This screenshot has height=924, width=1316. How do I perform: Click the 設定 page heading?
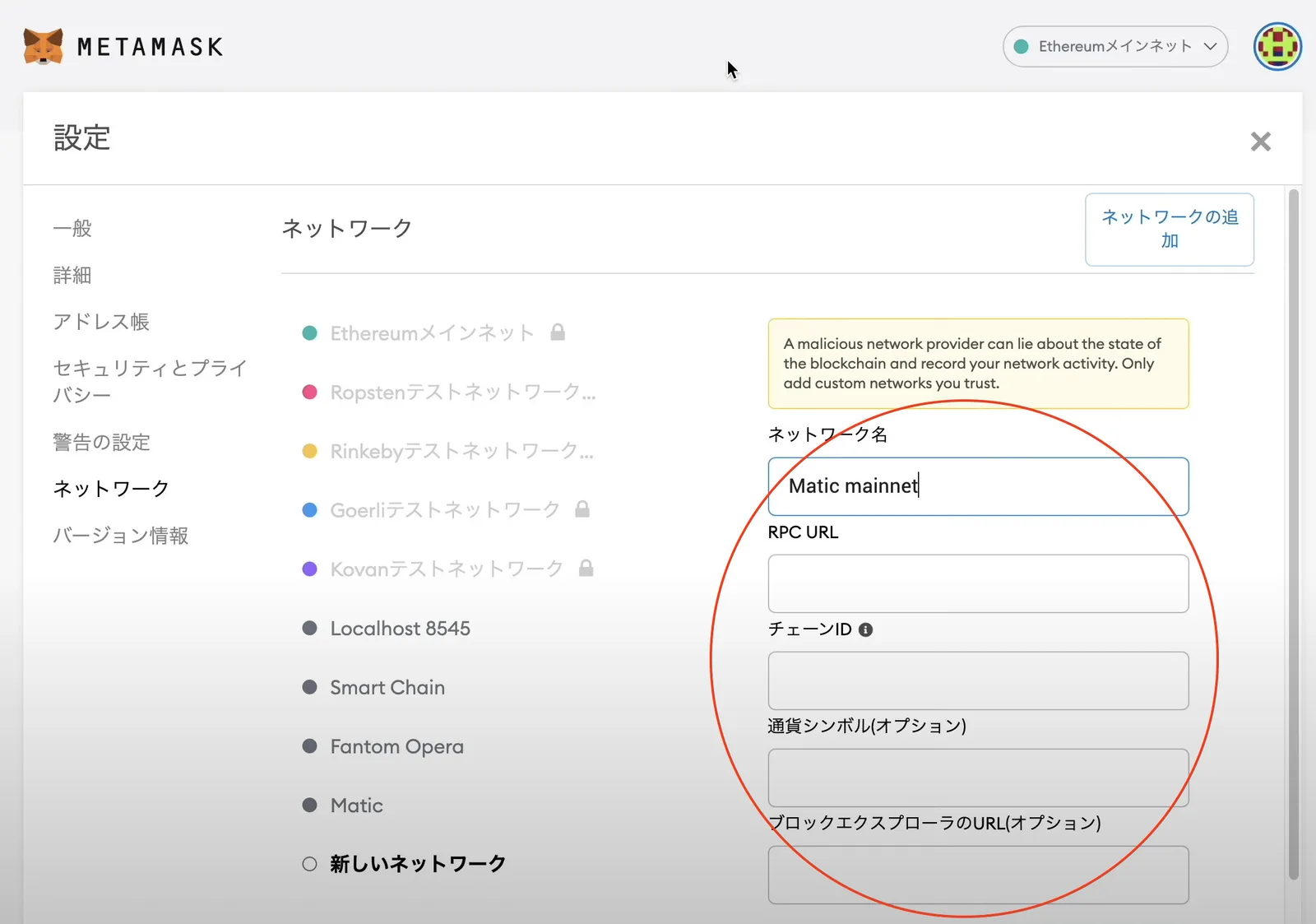coord(81,137)
